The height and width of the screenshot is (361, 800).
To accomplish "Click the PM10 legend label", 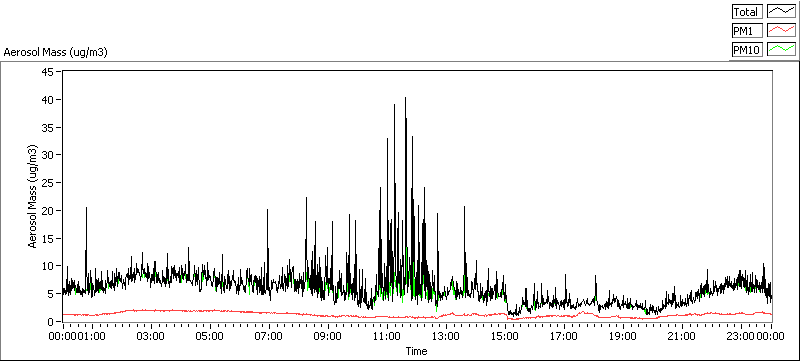I will point(747,49).
